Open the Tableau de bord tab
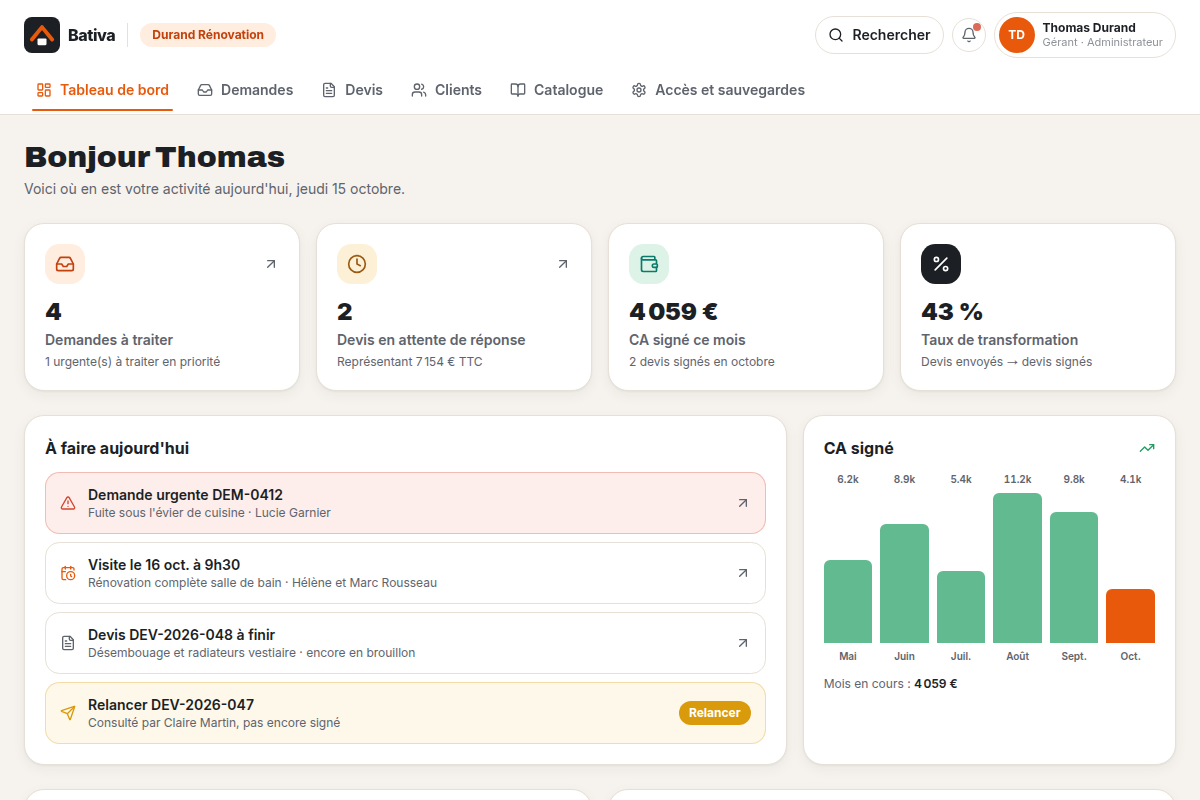 pyautogui.click(x=102, y=90)
